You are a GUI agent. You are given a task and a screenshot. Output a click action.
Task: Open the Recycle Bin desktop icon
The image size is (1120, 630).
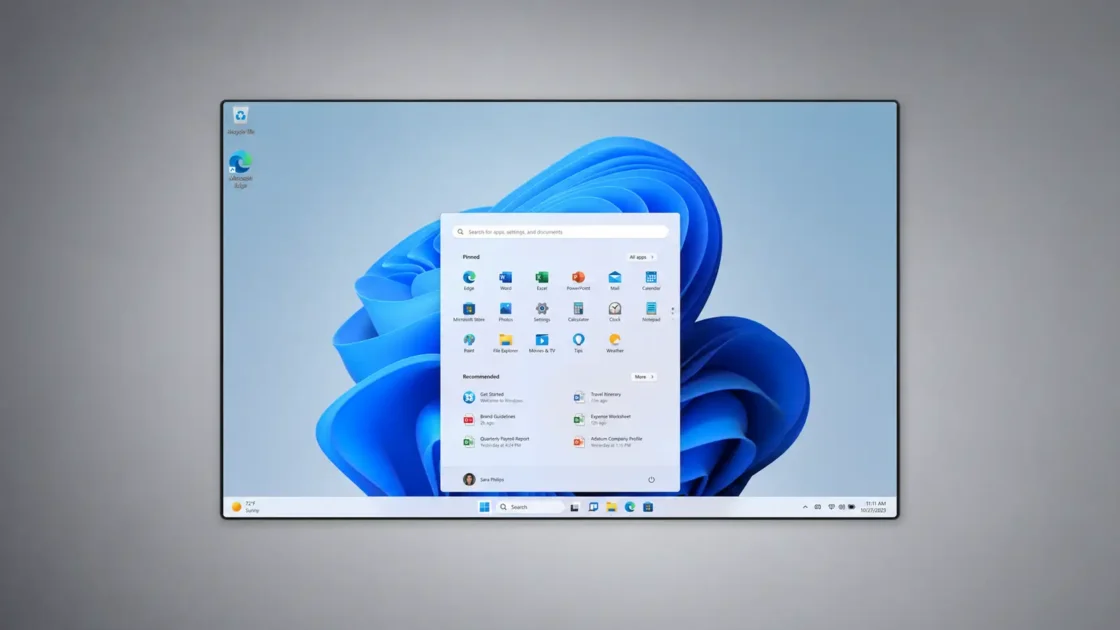[x=241, y=121]
